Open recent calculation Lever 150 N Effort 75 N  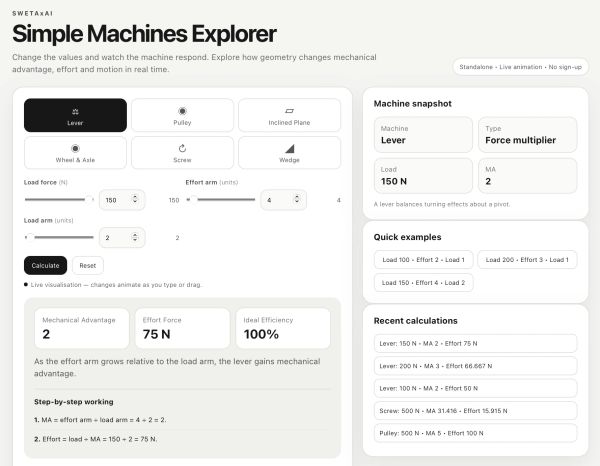[x=475, y=344]
